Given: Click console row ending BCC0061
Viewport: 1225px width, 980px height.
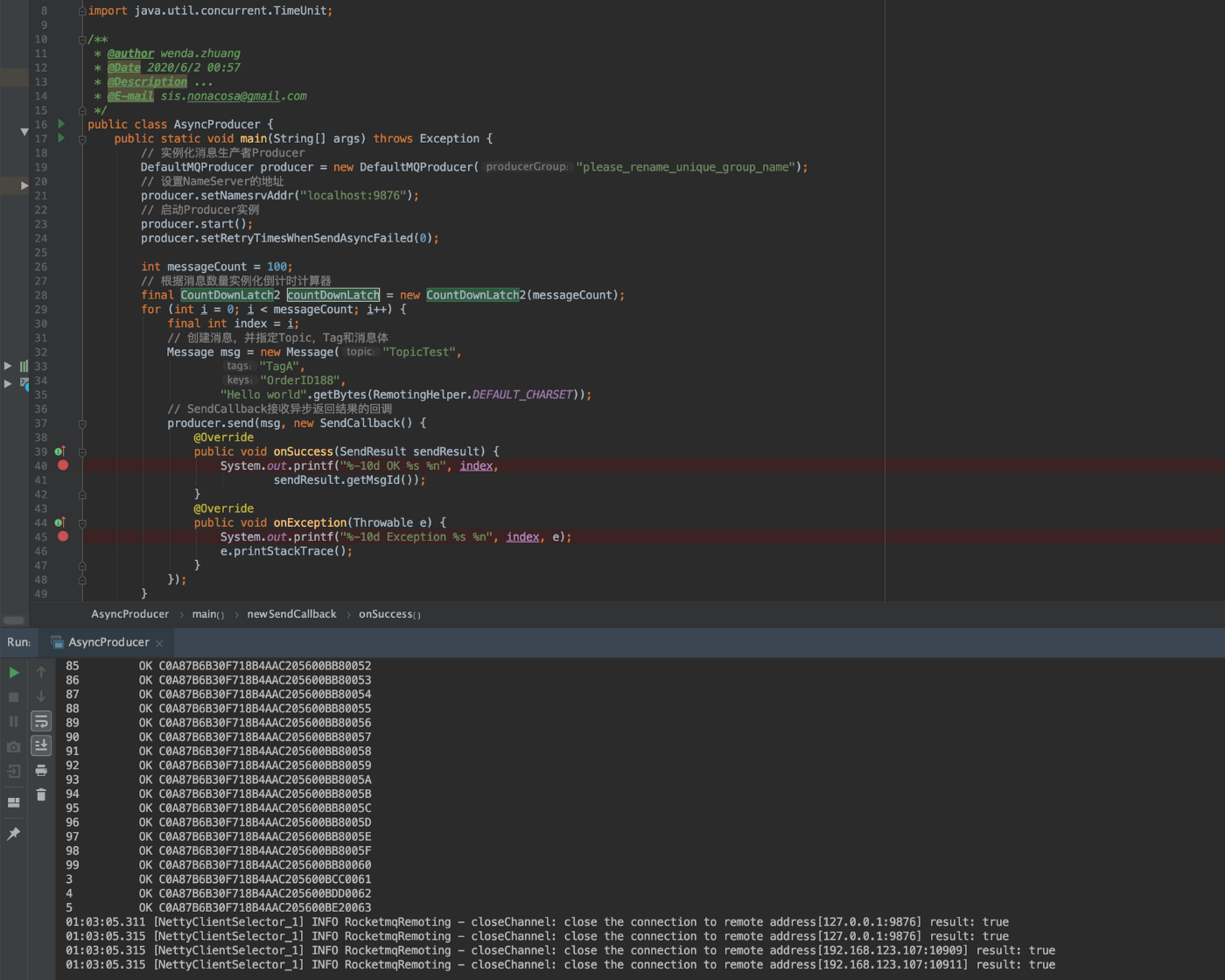Looking at the screenshot, I should coord(219,878).
